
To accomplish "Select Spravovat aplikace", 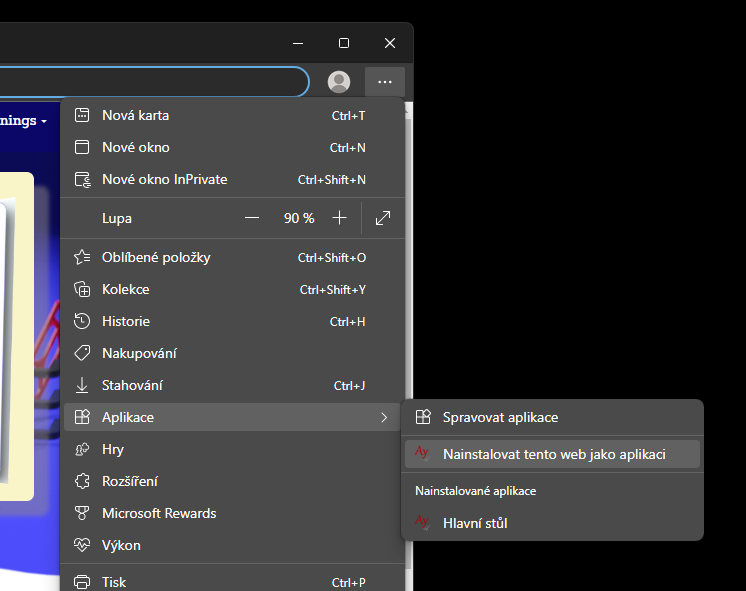I will (552, 417).
